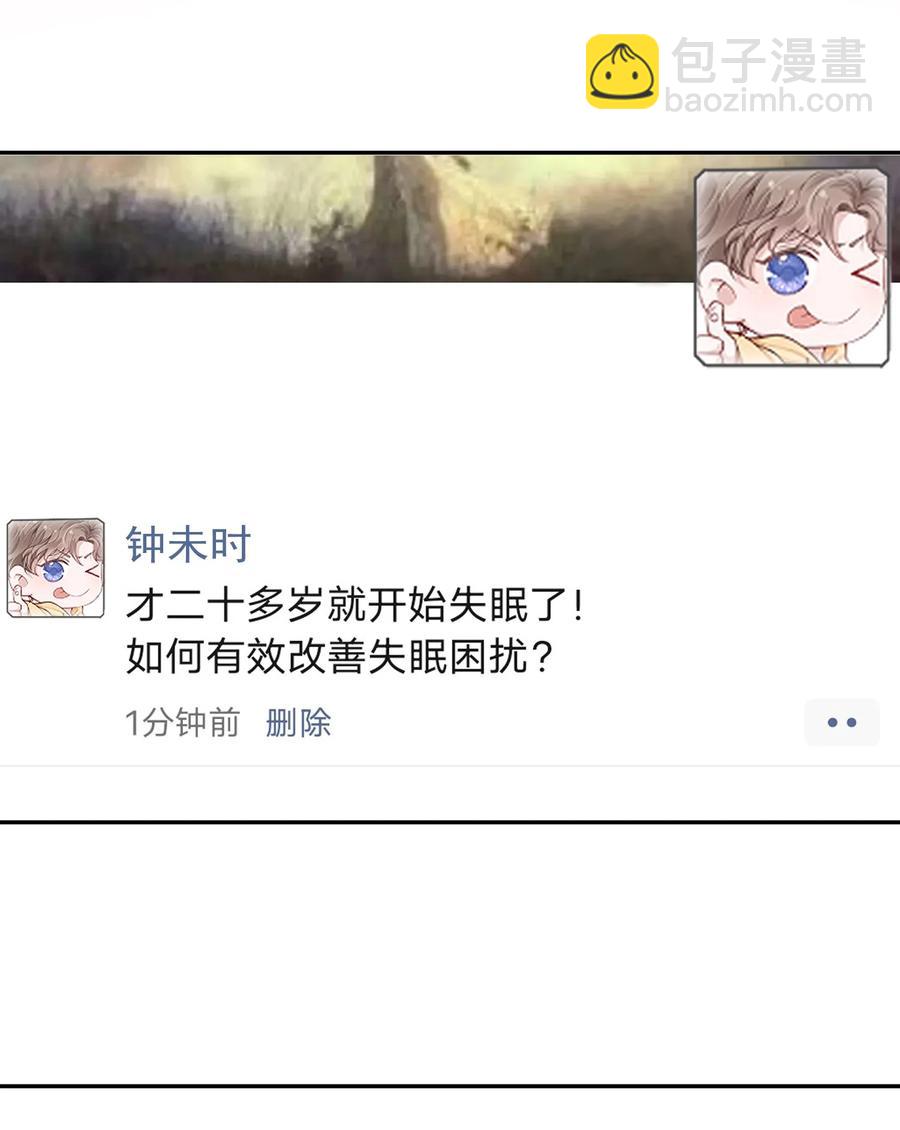Open the two-dot like and comment button
The height and width of the screenshot is (1130, 900).
click(x=842, y=722)
